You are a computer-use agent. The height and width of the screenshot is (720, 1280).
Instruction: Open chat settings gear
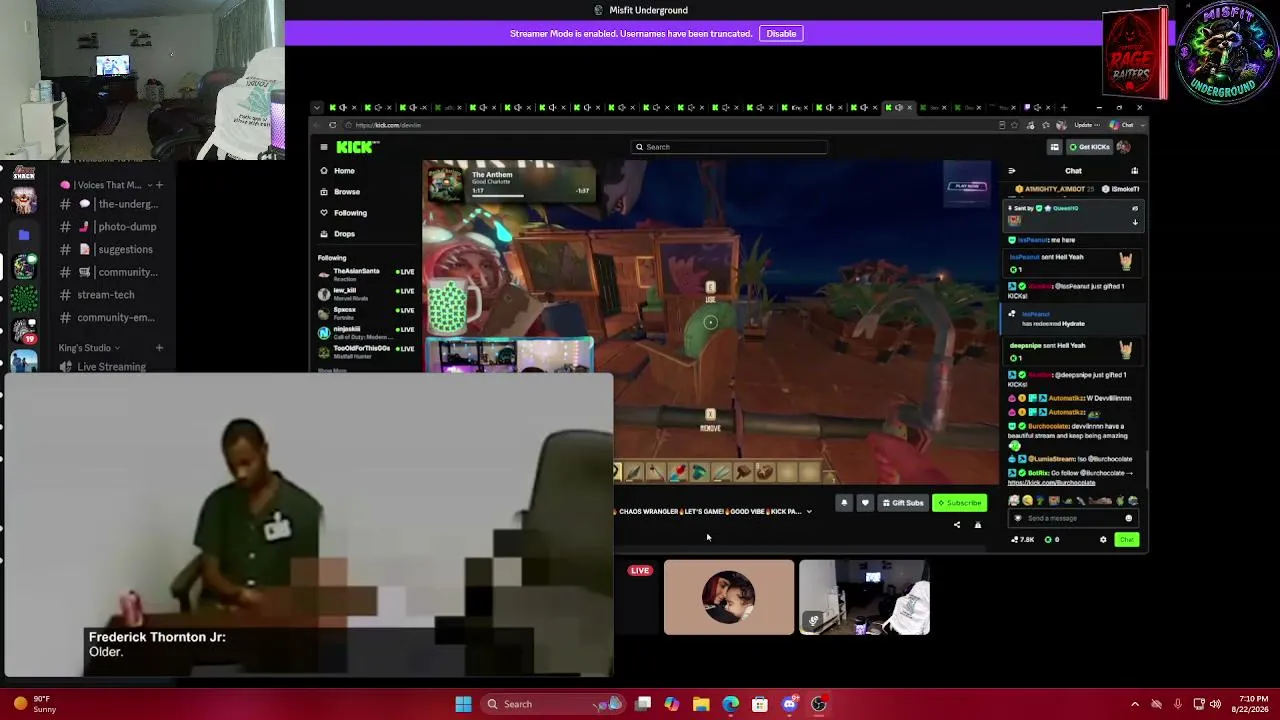(1103, 540)
